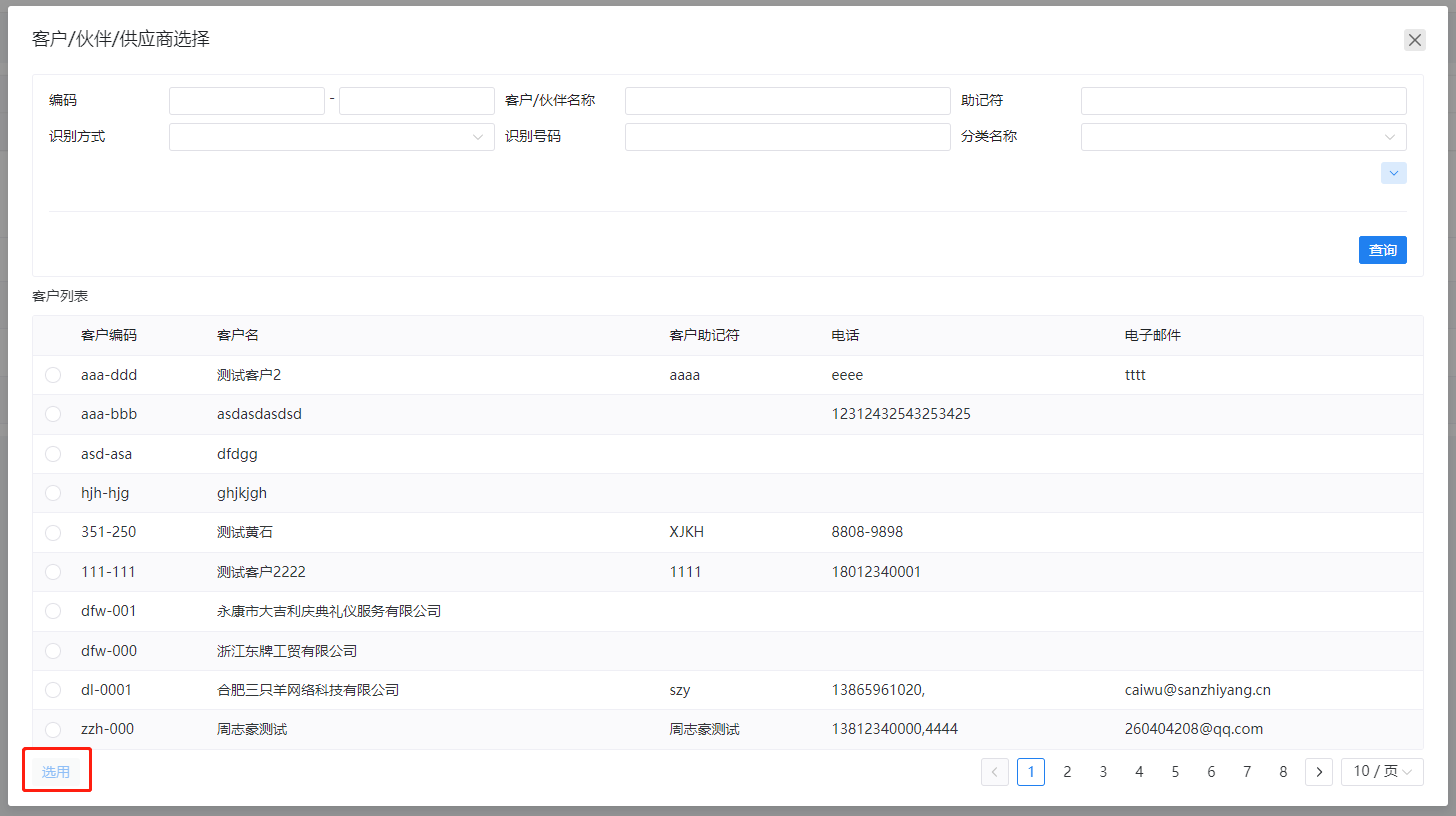Select radio button for dl-0001 row

click(x=53, y=690)
